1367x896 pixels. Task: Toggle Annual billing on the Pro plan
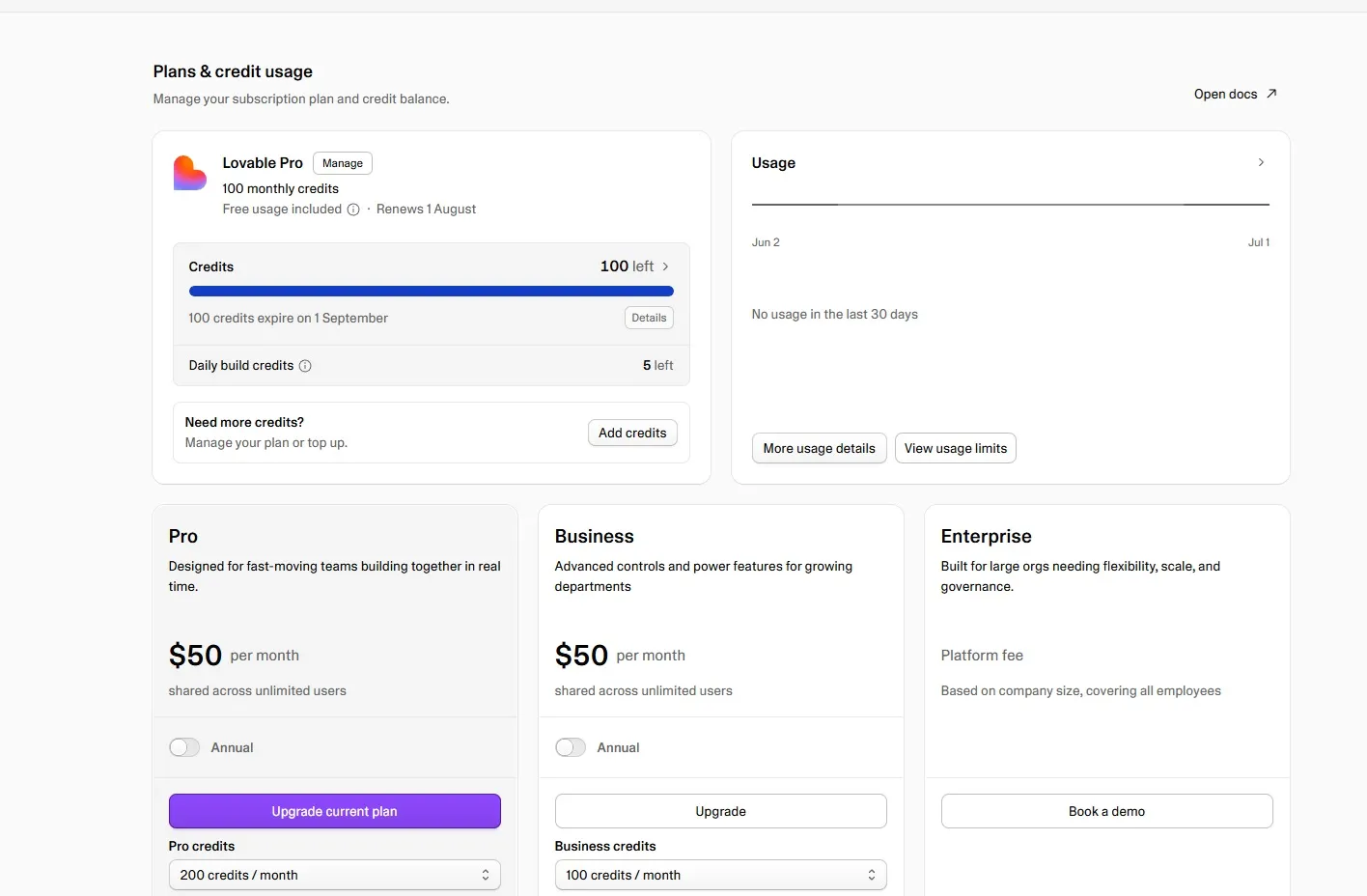click(x=184, y=747)
